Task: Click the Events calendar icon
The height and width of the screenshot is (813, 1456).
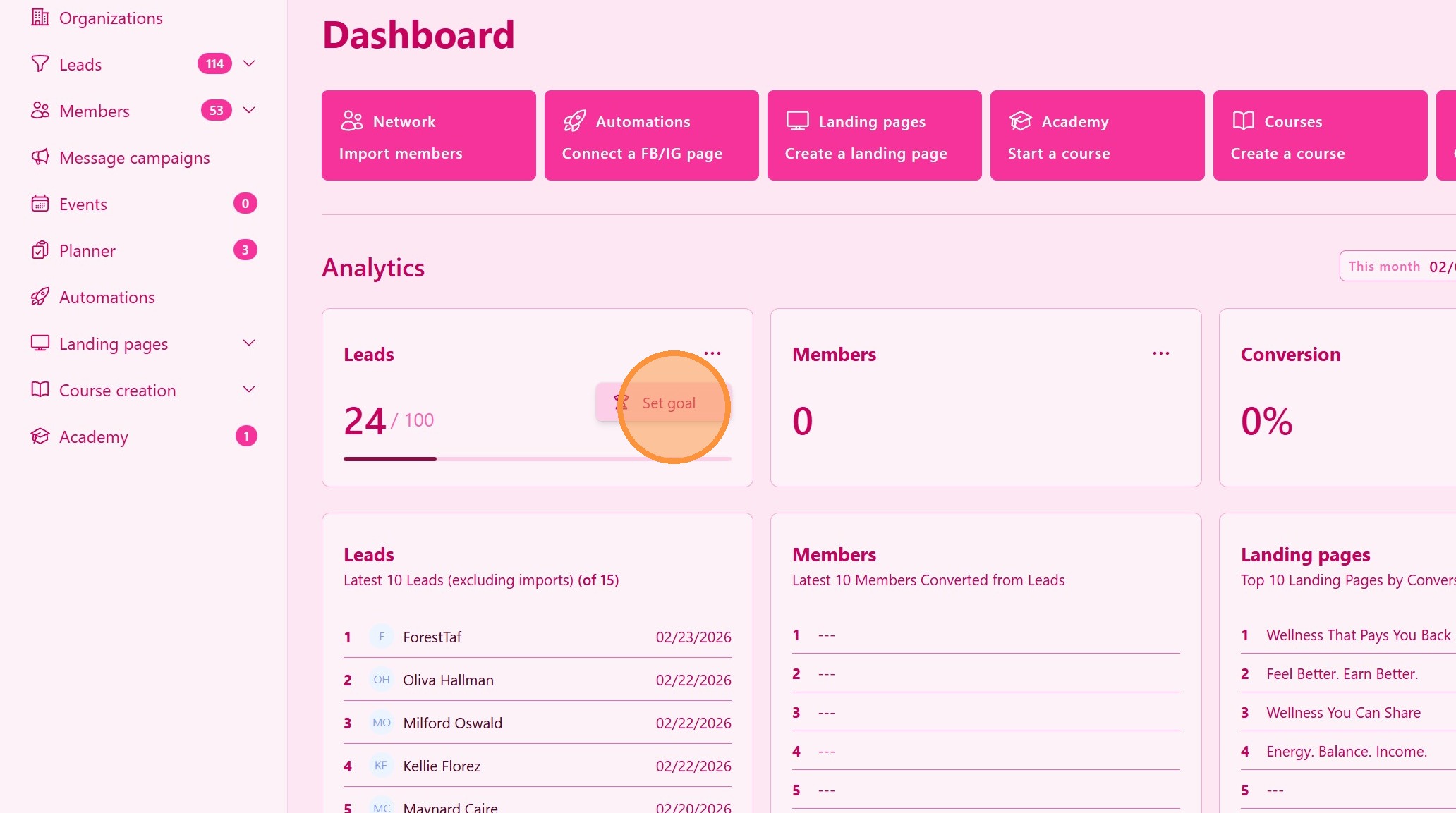Action: click(40, 204)
